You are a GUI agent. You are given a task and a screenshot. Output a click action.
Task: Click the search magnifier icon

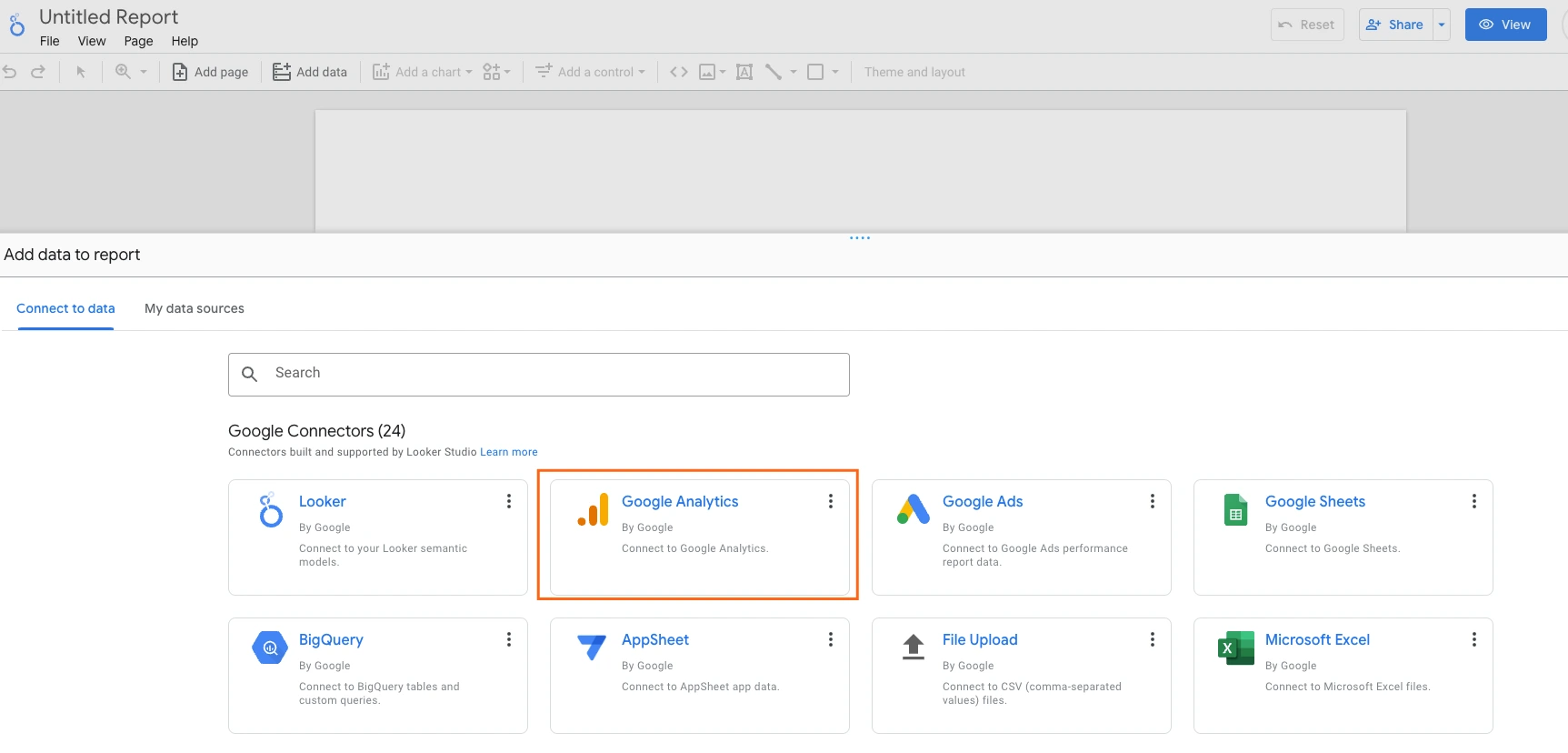pos(250,374)
